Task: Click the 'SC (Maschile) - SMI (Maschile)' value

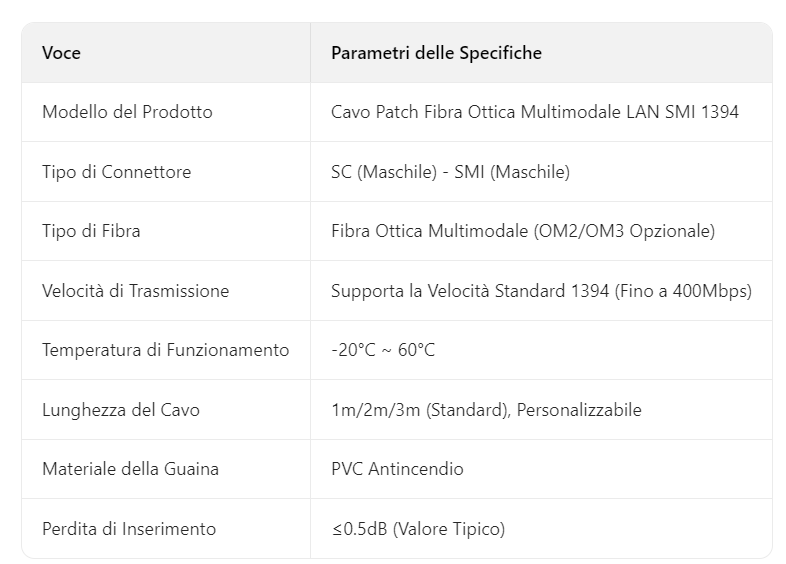Action: click(x=450, y=172)
